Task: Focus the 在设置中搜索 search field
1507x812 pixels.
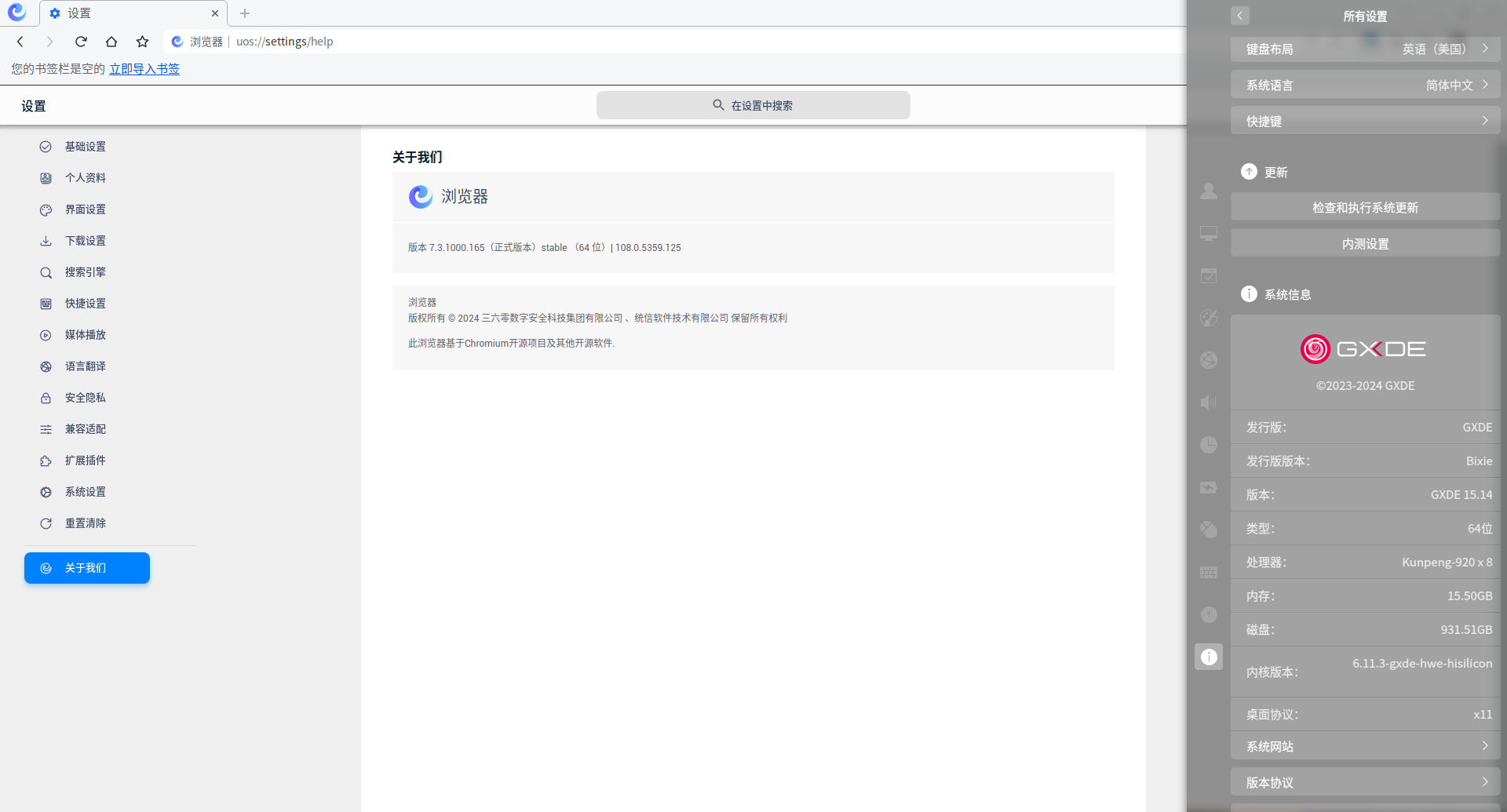Action: tap(753, 105)
